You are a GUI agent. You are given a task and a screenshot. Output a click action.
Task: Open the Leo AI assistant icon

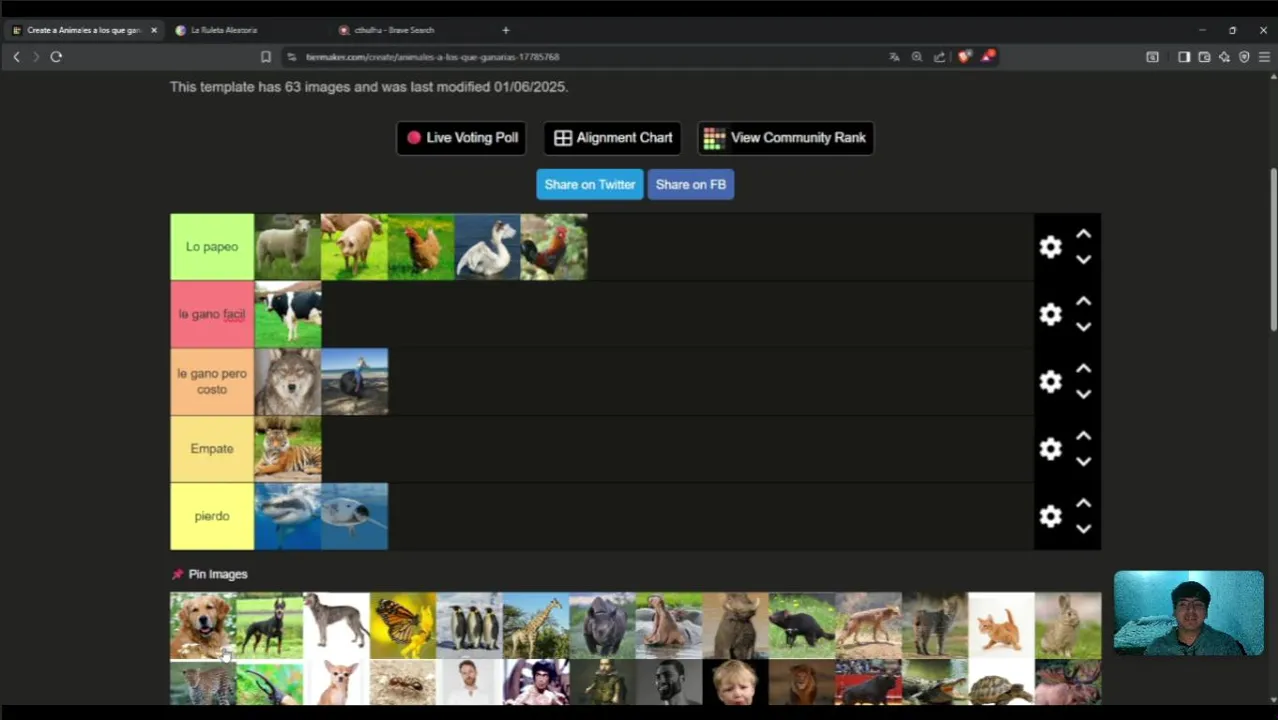[1224, 57]
